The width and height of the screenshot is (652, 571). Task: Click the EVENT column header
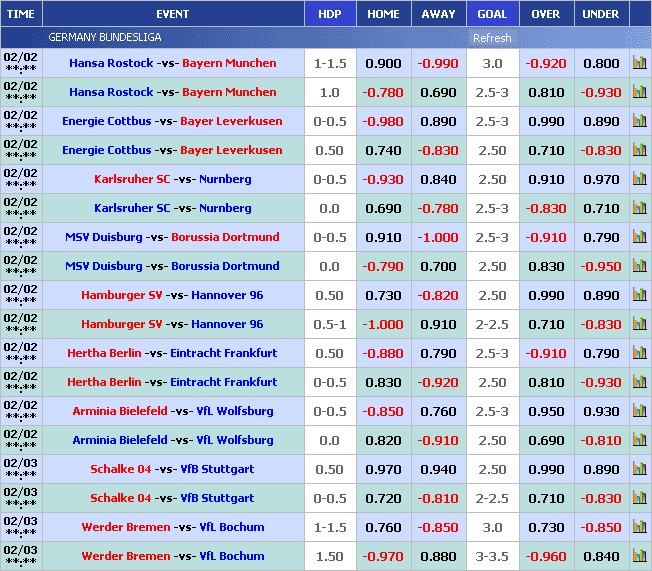(172, 14)
